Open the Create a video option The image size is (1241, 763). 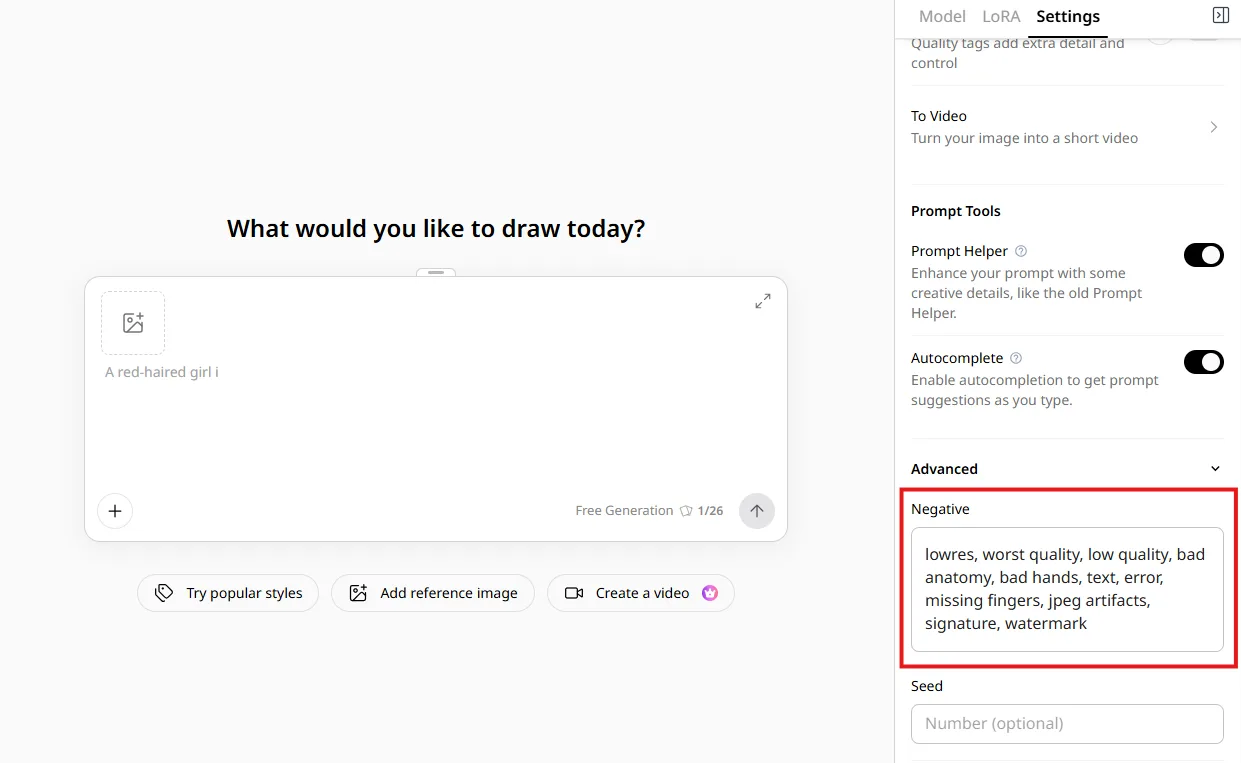coord(641,593)
